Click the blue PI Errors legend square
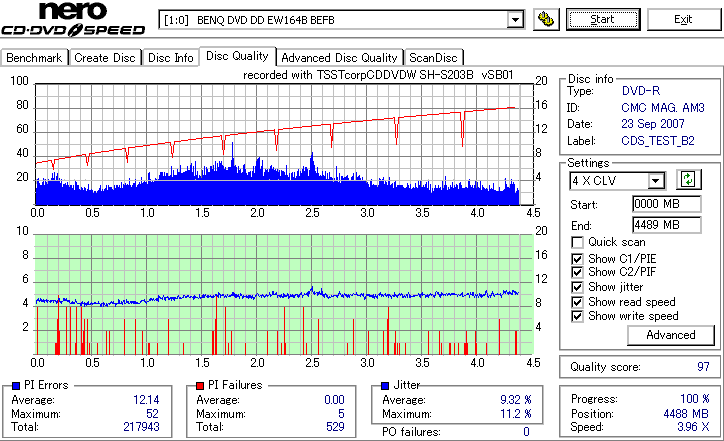This screenshot has height=441, width=724. (16, 386)
